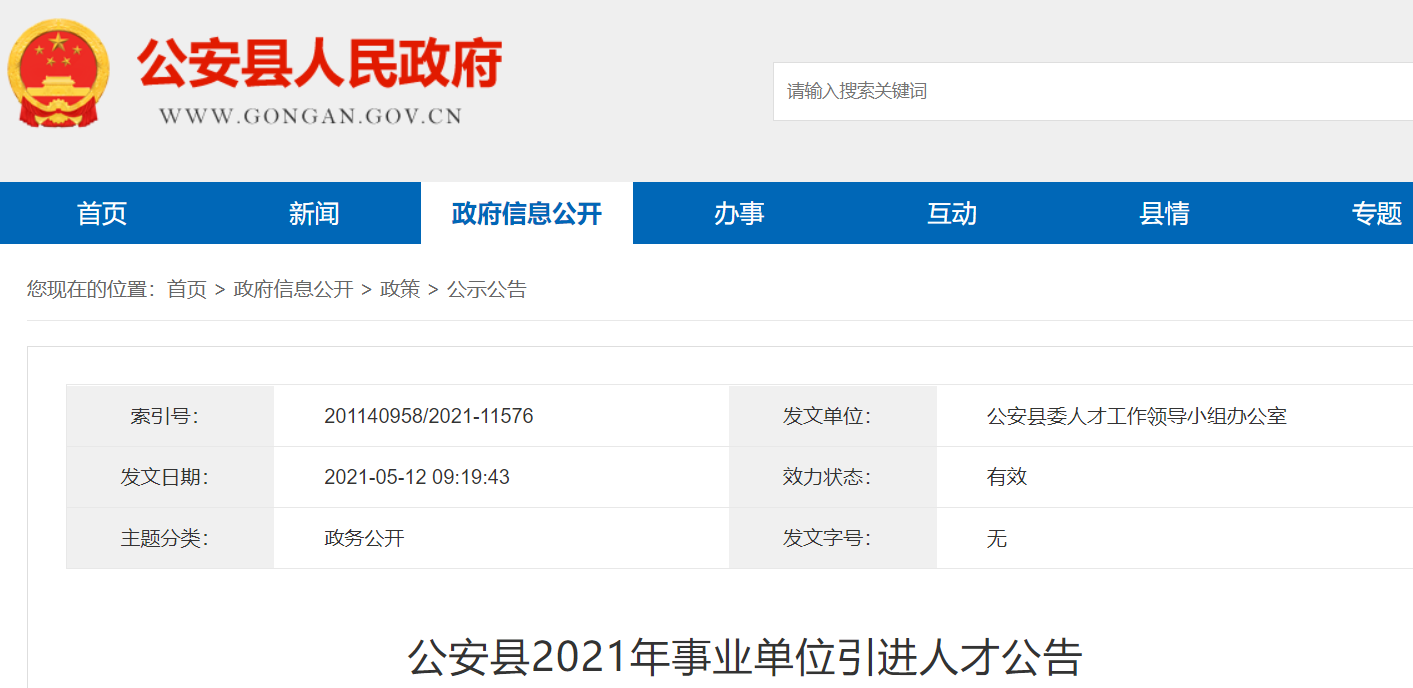
Task: Click the 主题分类 label cell
Action: [170, 538]
